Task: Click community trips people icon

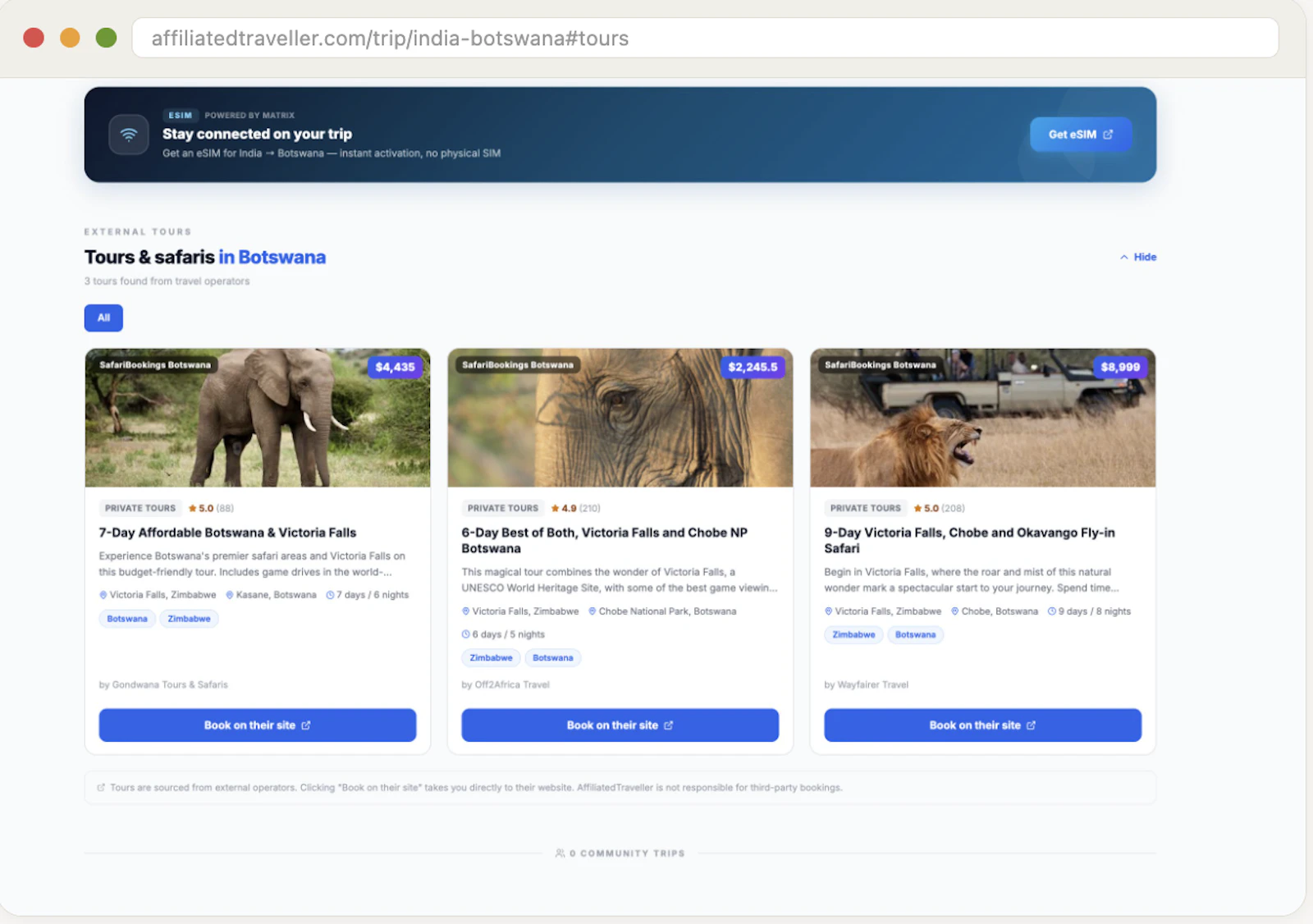Action: [x=560, y=853]
